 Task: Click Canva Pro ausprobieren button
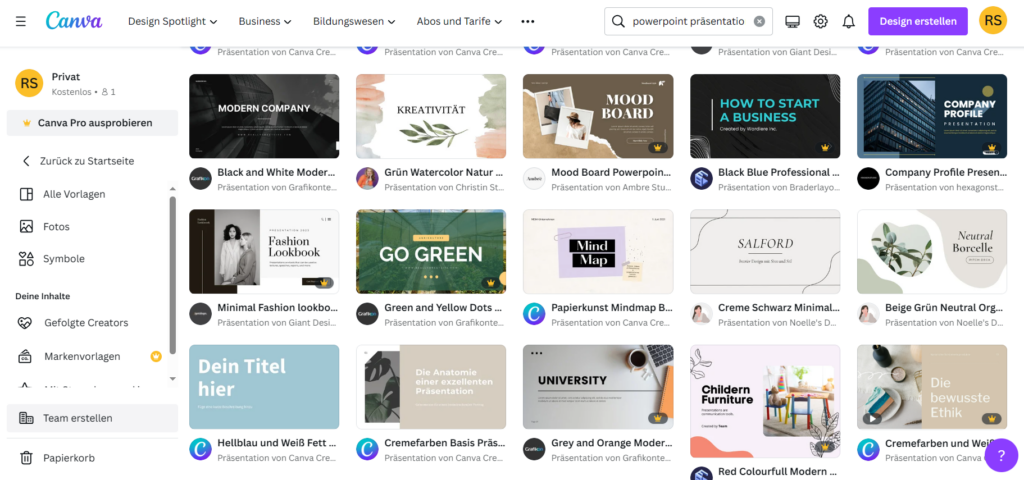tap(93, 123)
